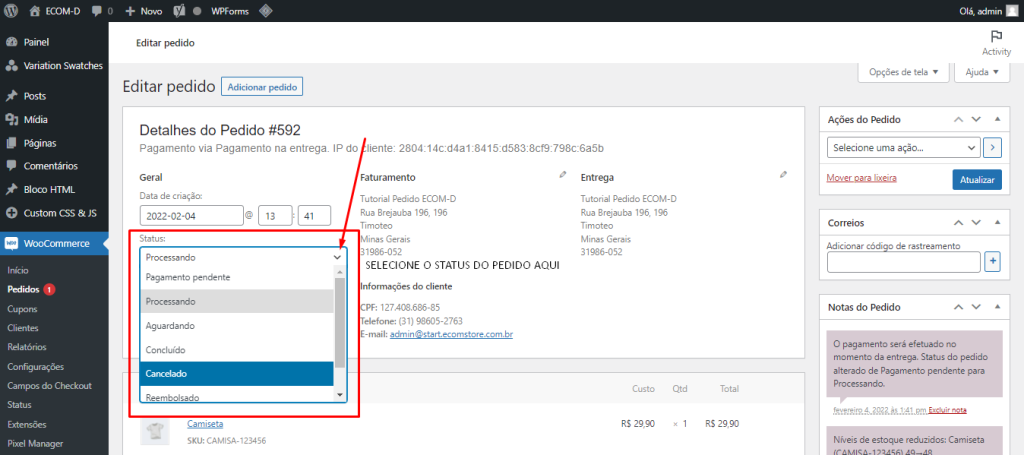Choose Concluído status

tap(237, 350)
